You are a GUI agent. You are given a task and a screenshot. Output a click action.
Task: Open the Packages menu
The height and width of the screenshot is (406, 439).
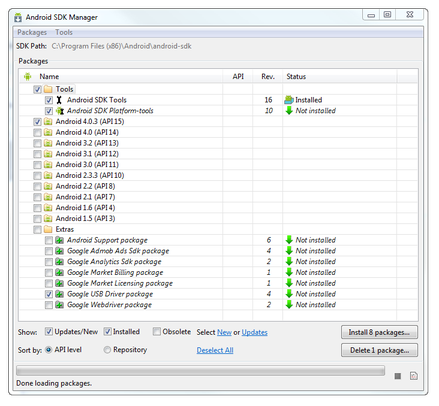[x=32, y=32]
